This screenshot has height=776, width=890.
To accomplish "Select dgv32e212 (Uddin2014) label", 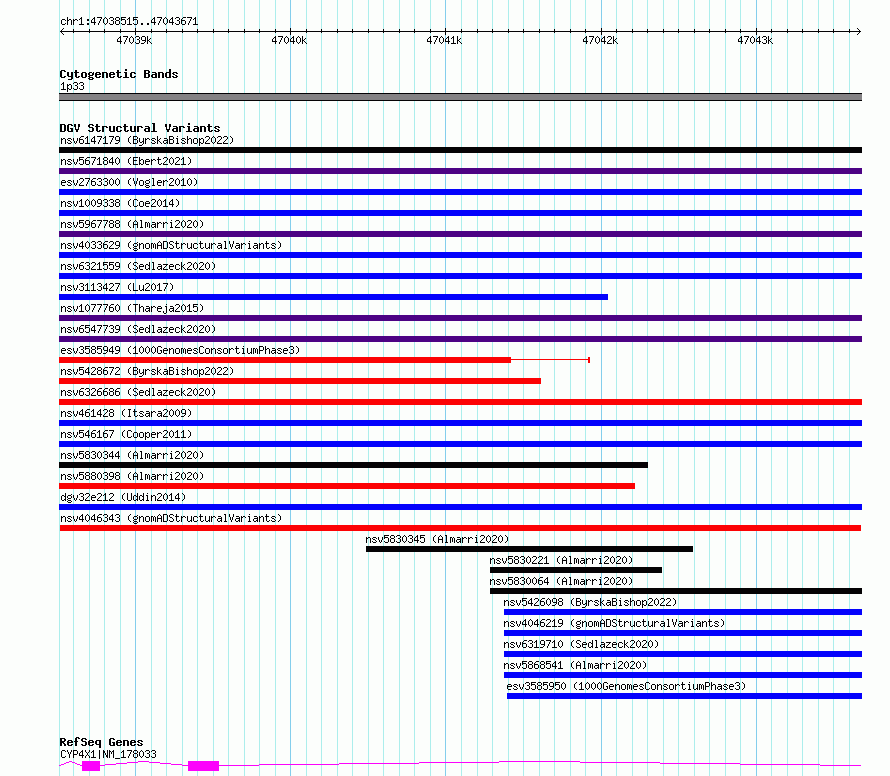I will click(x=123, y=497).
